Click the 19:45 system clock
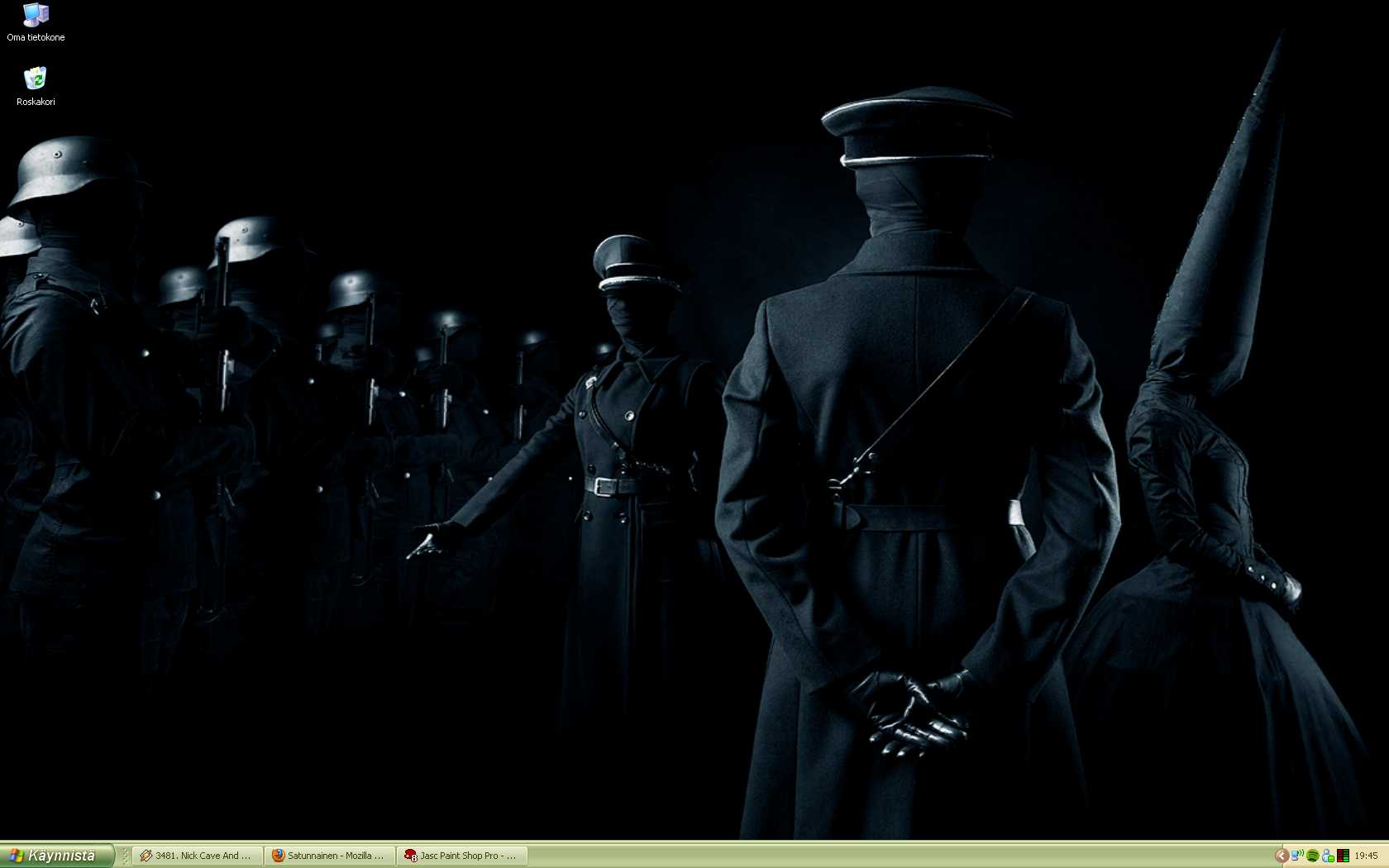The width and height of the screenshot is (1389, 868). (1366, 856)
